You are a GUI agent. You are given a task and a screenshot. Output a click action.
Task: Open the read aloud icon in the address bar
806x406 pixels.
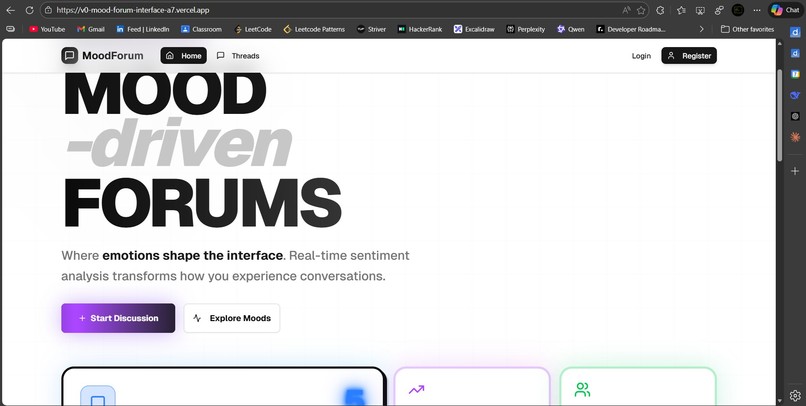(626, 10)
